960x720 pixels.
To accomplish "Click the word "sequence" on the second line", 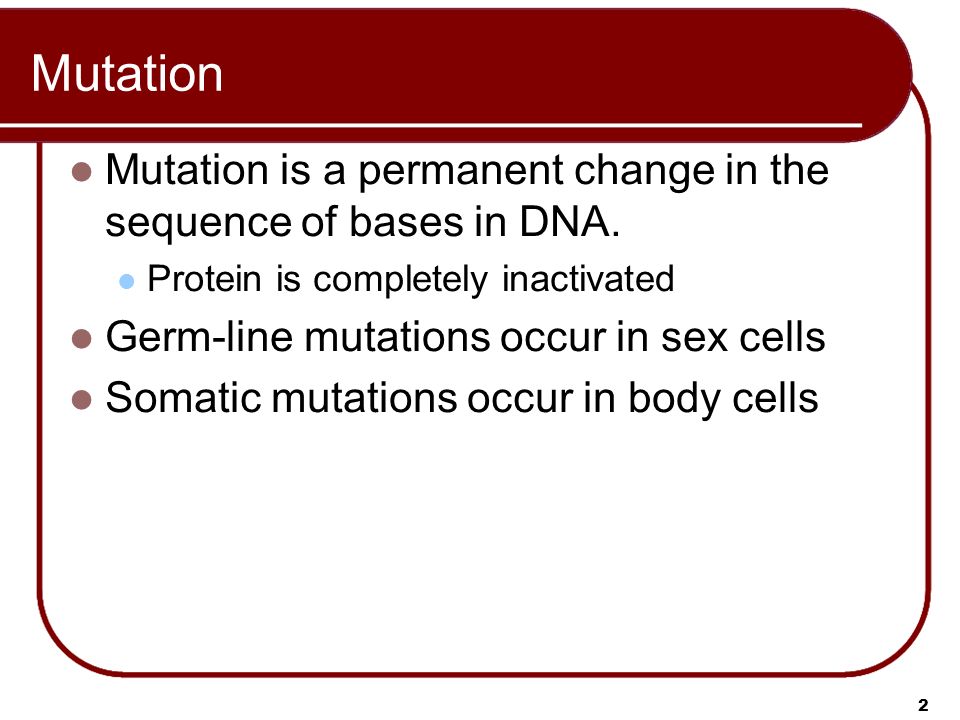I will pos(197,224).
